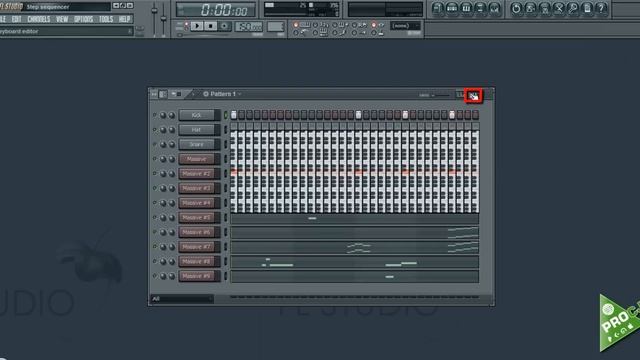640x360 pixels.
Task: Click the page-shaped project info icon
Action: 587,8
